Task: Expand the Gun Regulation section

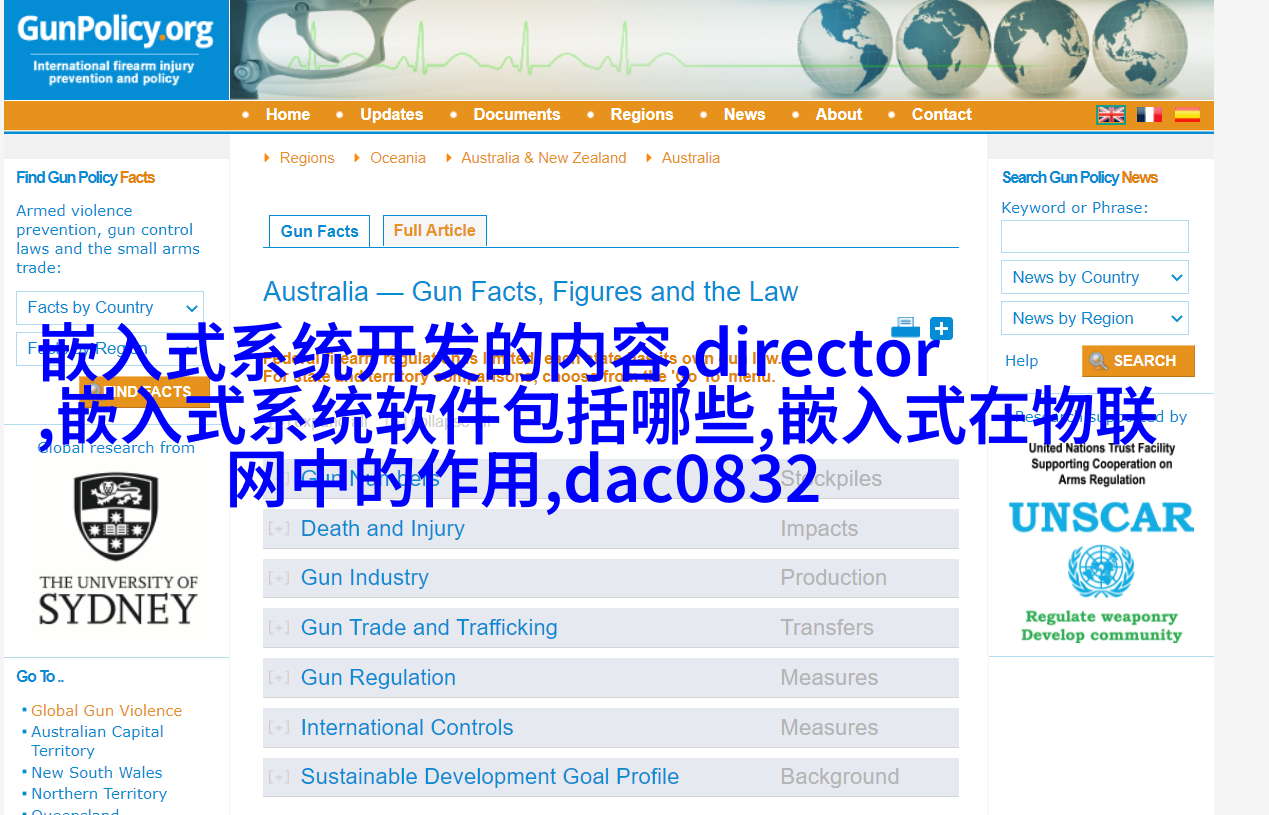Action: click(378, 678)
